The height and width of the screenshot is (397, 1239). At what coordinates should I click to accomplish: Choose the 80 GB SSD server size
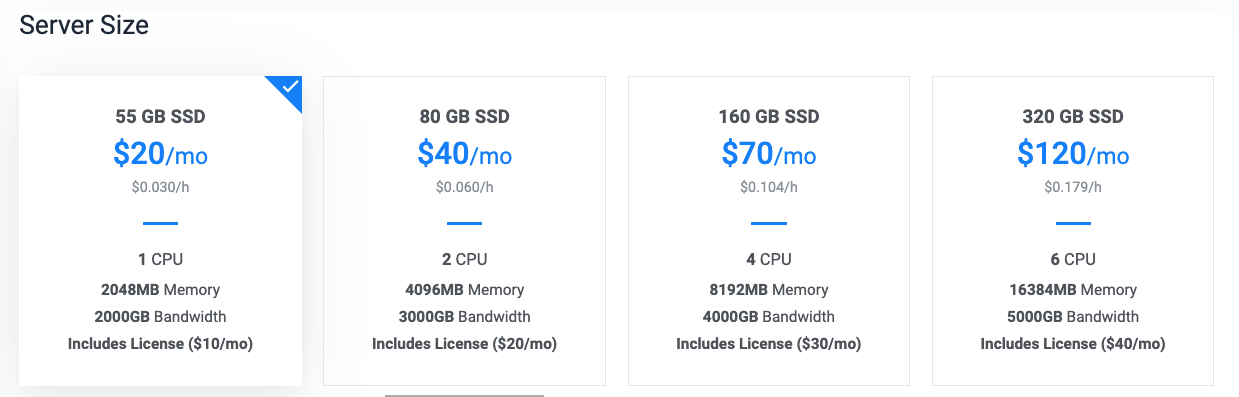pyautogui.click(x=465, y=231)
